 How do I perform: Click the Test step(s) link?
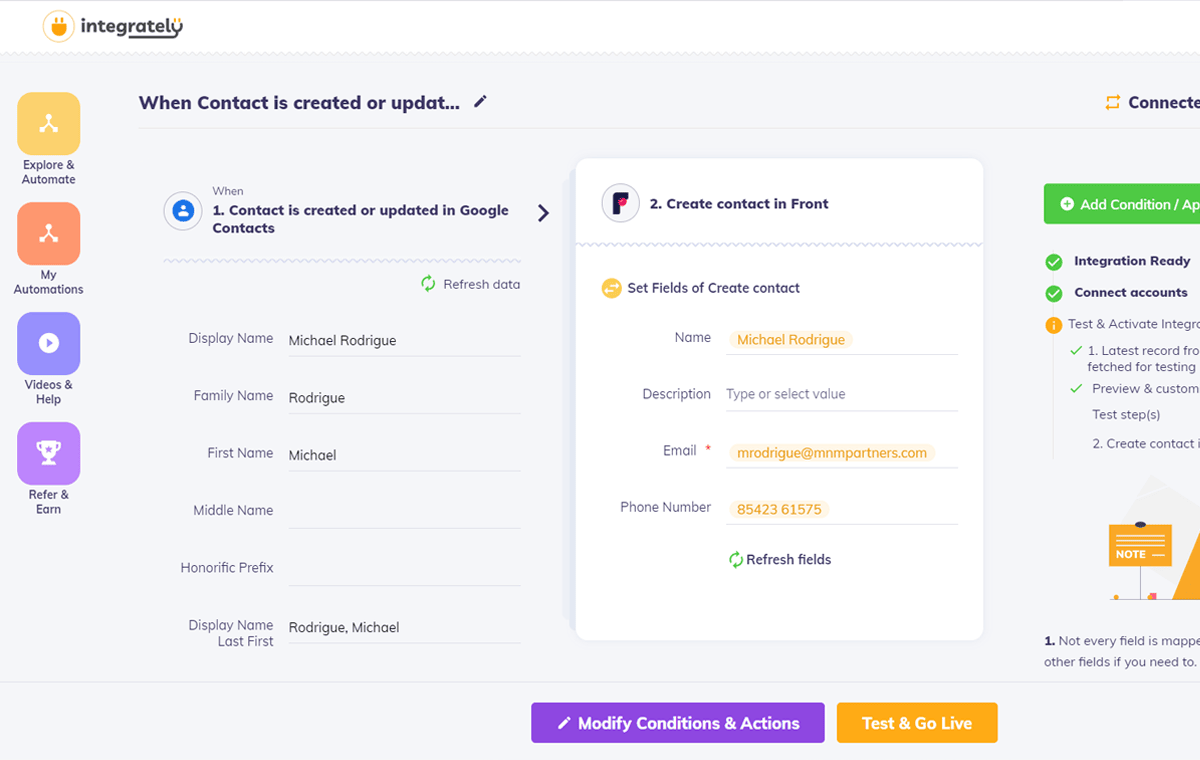tap(1126, 414)
